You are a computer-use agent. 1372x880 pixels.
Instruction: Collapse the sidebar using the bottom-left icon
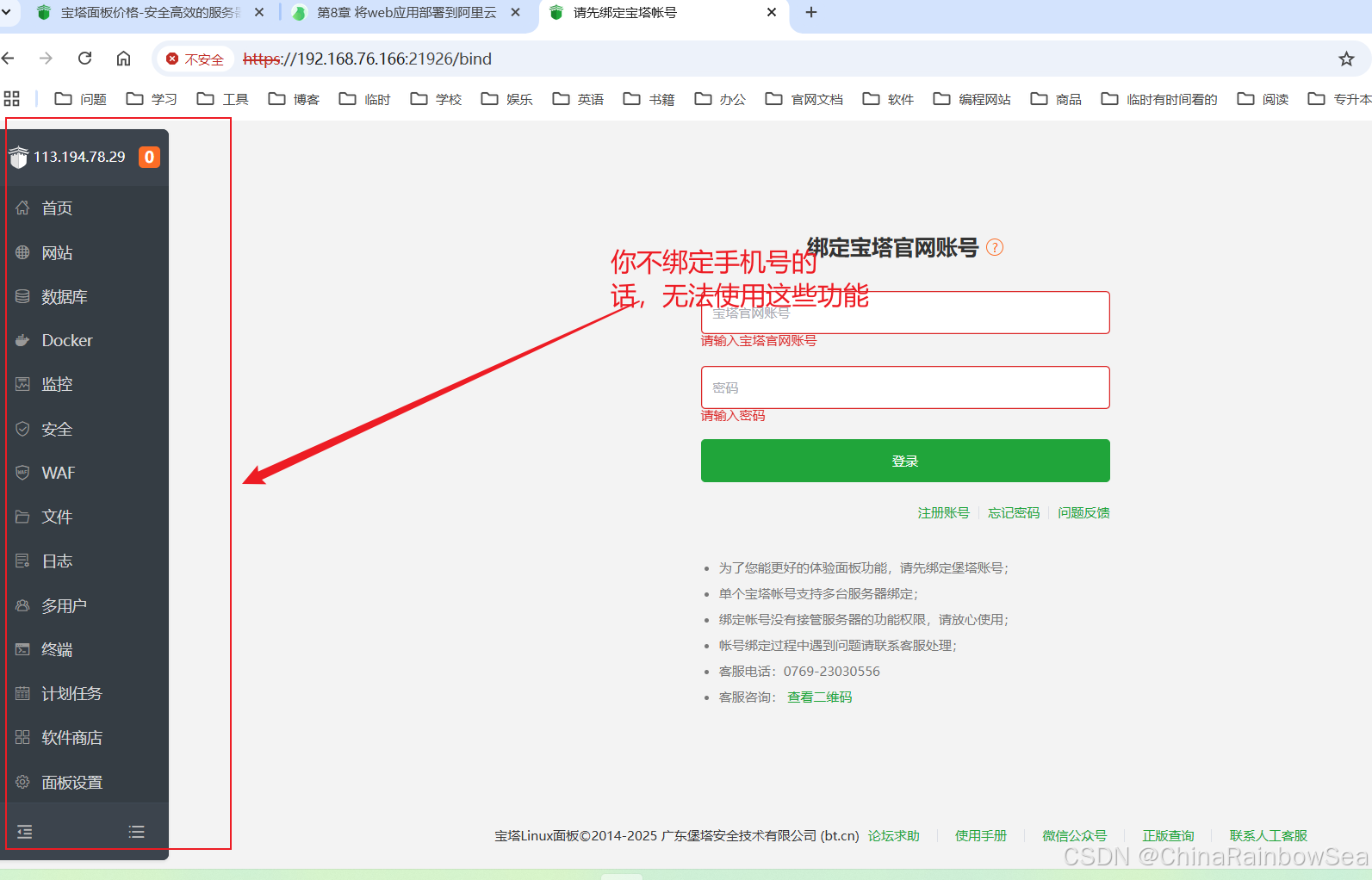(25, 832)
